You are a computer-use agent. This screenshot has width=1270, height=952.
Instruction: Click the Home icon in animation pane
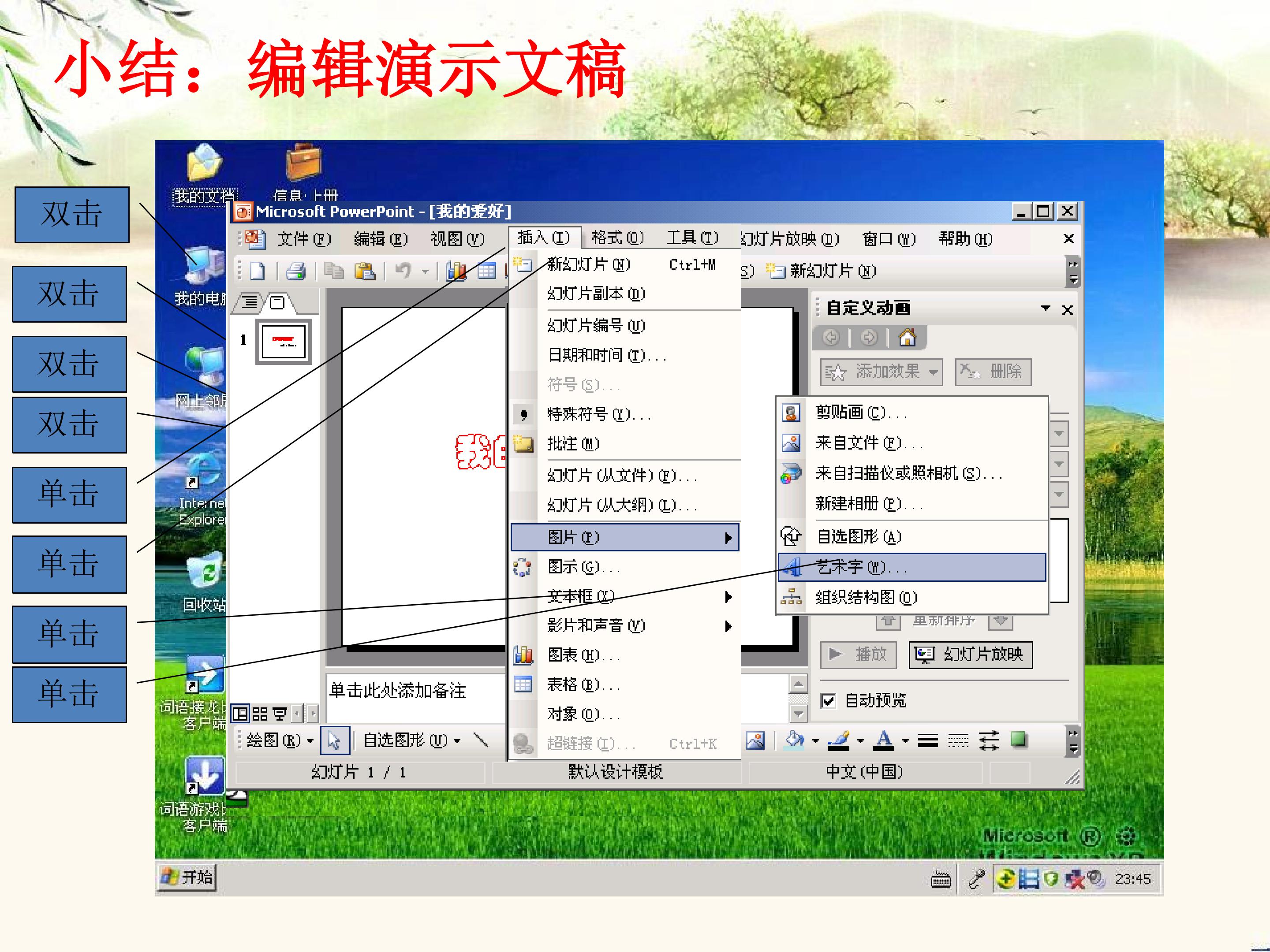[x=907, y=338]
